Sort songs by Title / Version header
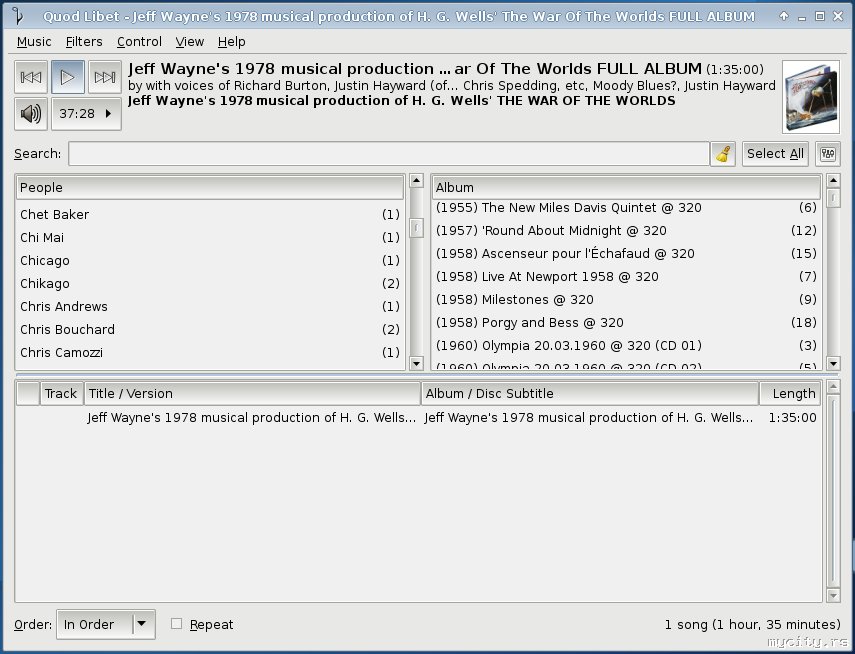 pos(252,394)
